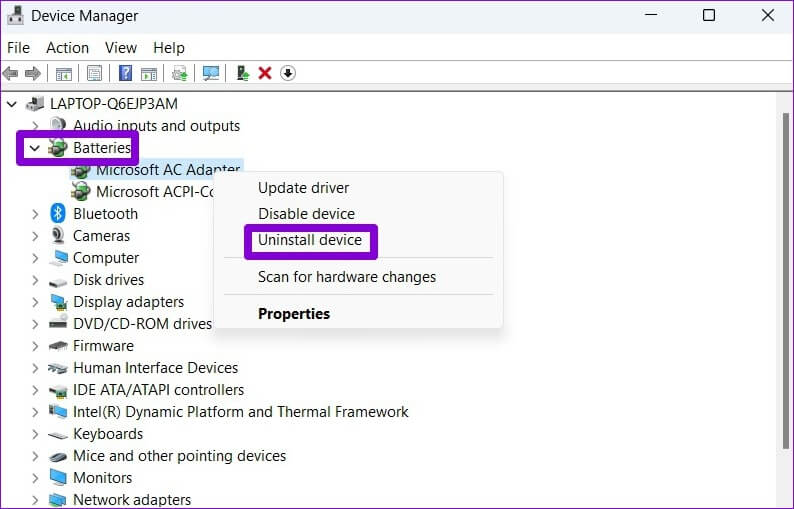Select Mice and other pointing devices label
The width and height of the screenshot is (794, 509).
[179, 456]
